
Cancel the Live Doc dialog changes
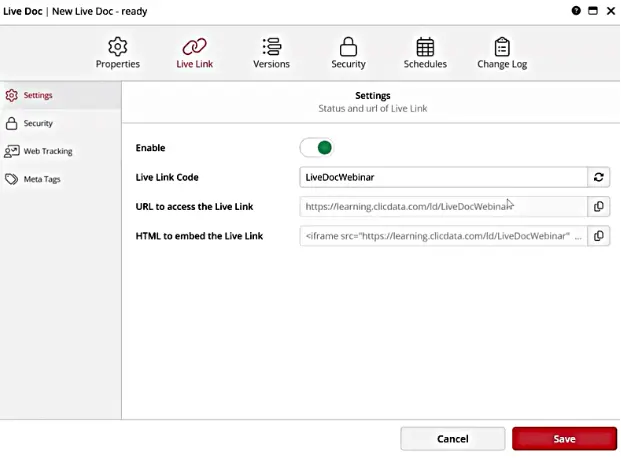click(453, 439)
